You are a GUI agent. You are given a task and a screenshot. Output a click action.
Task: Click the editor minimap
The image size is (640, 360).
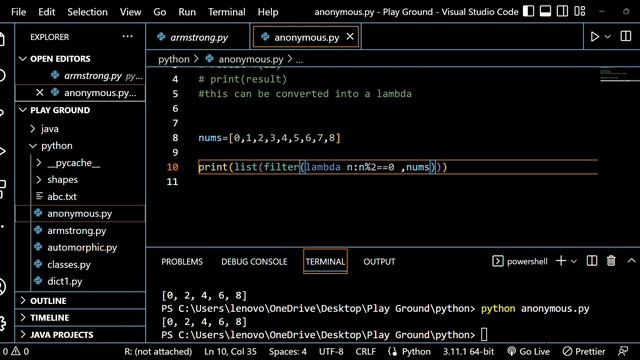619,74
